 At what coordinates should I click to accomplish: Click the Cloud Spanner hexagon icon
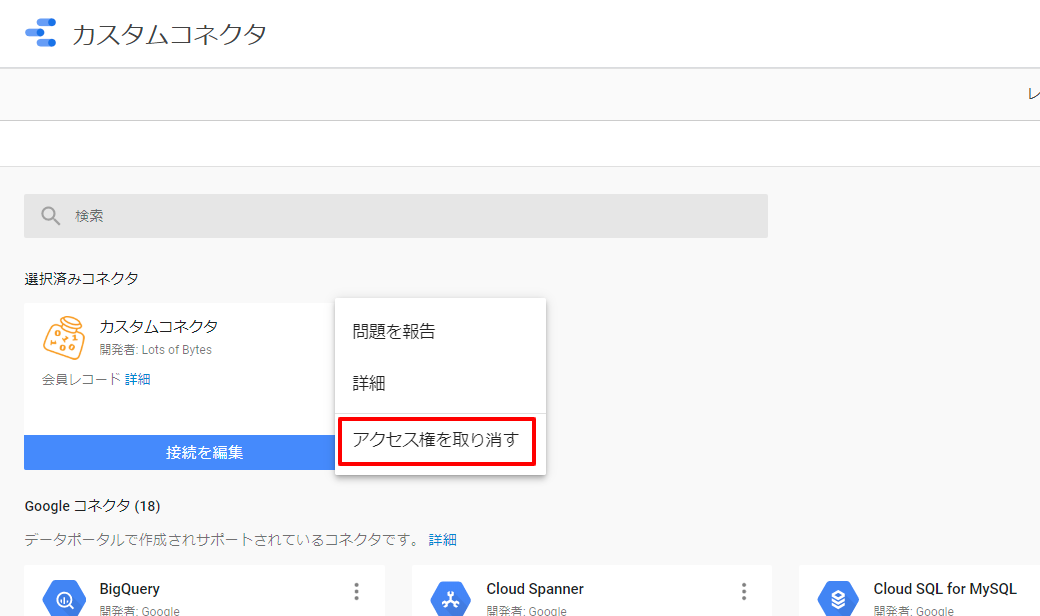click(450, 598)
